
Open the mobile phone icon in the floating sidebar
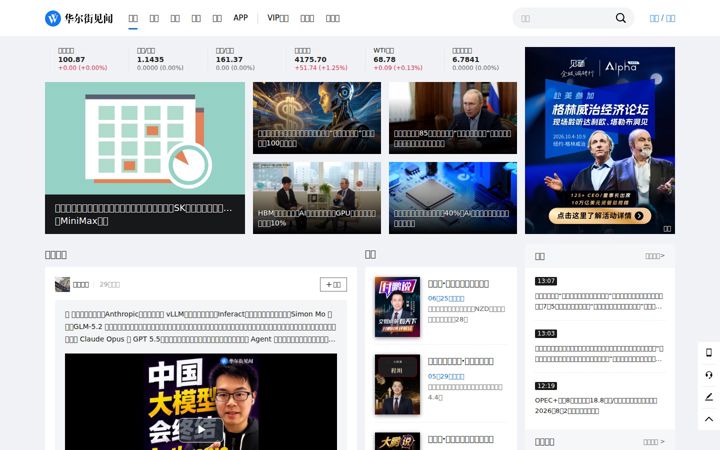coord(709,353)
